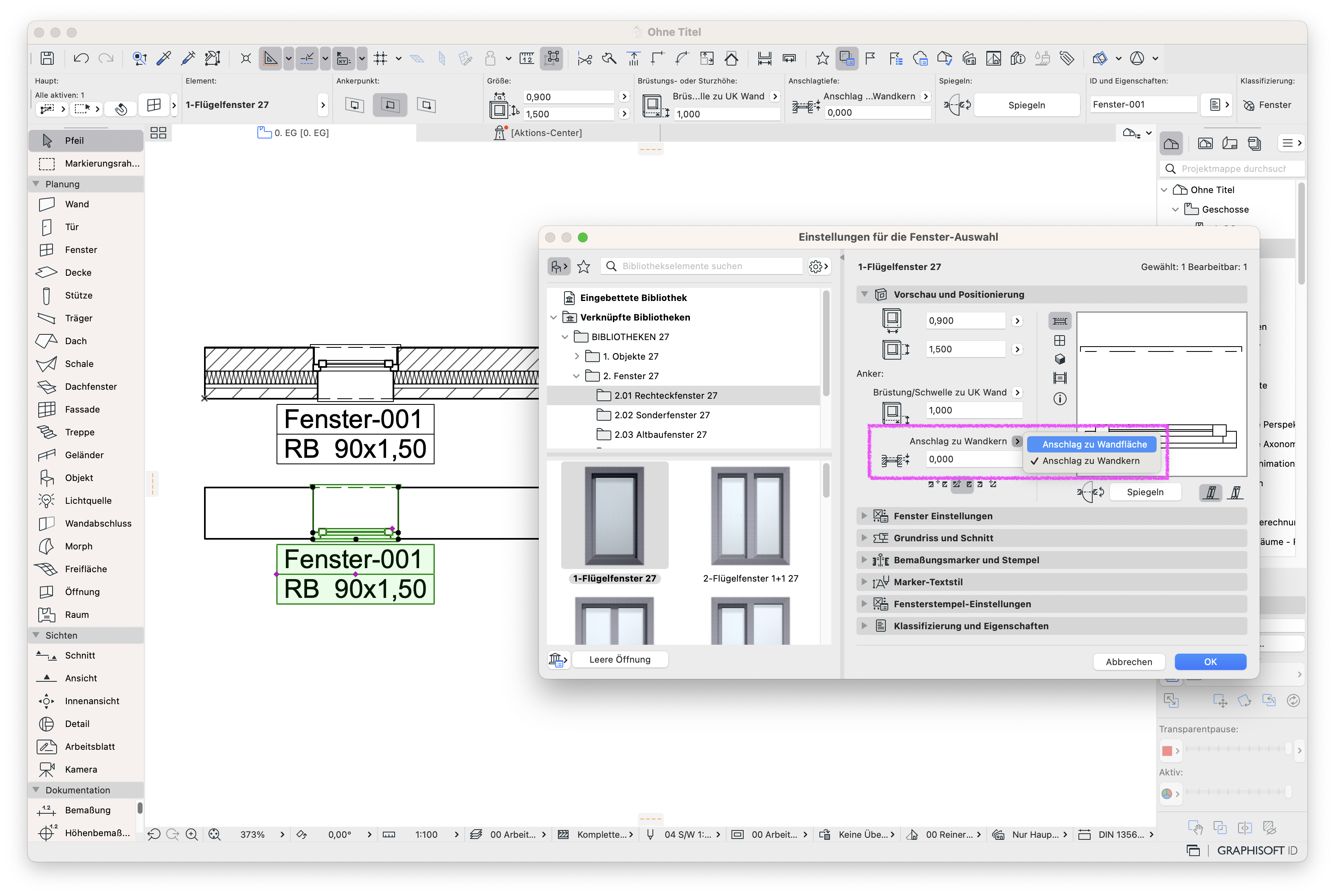Switch preview to floor plan view

coord(1060,321)
